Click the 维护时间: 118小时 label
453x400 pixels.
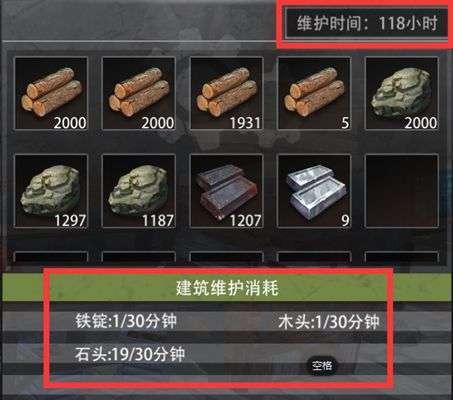click(x=367, y=24)
